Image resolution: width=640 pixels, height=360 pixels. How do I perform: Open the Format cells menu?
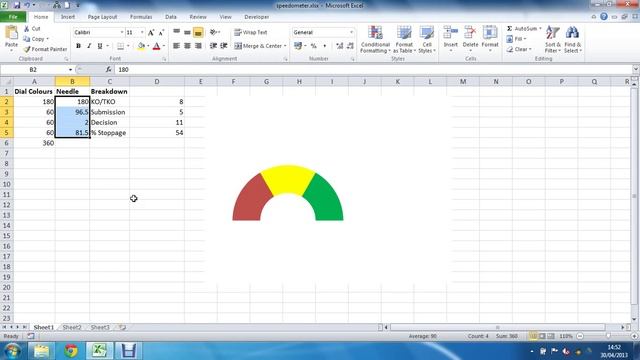[490, 39]
